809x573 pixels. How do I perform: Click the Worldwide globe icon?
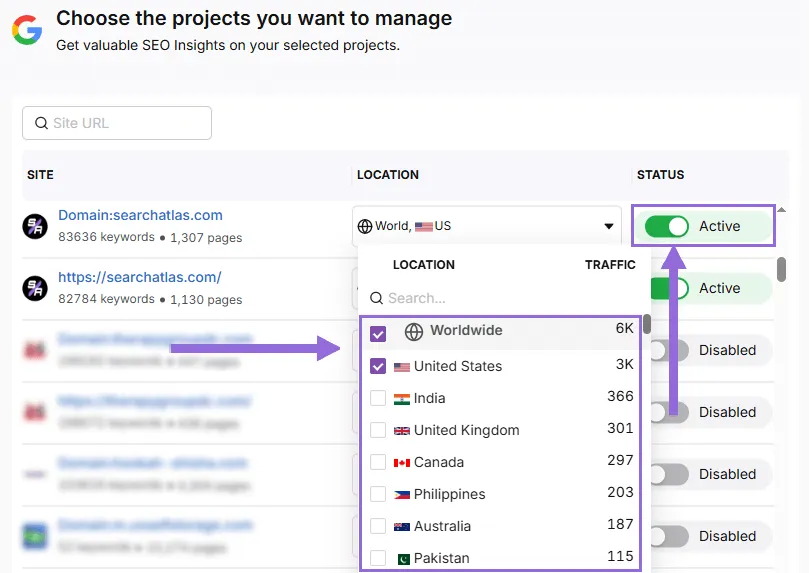[x=414, y=331]
